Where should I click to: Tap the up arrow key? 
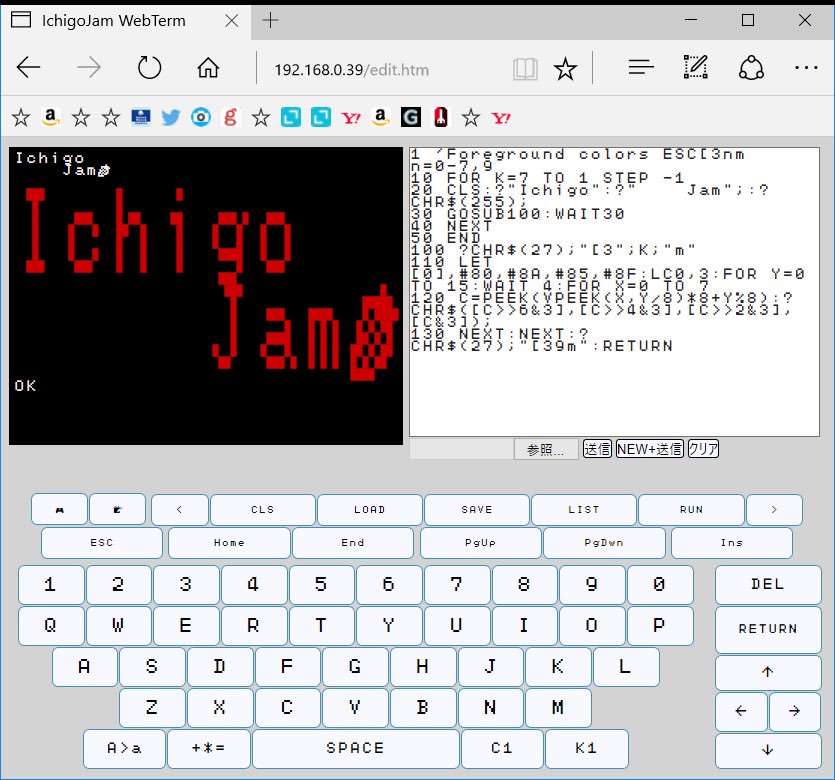pyautogui.click(x=768, y=672)
